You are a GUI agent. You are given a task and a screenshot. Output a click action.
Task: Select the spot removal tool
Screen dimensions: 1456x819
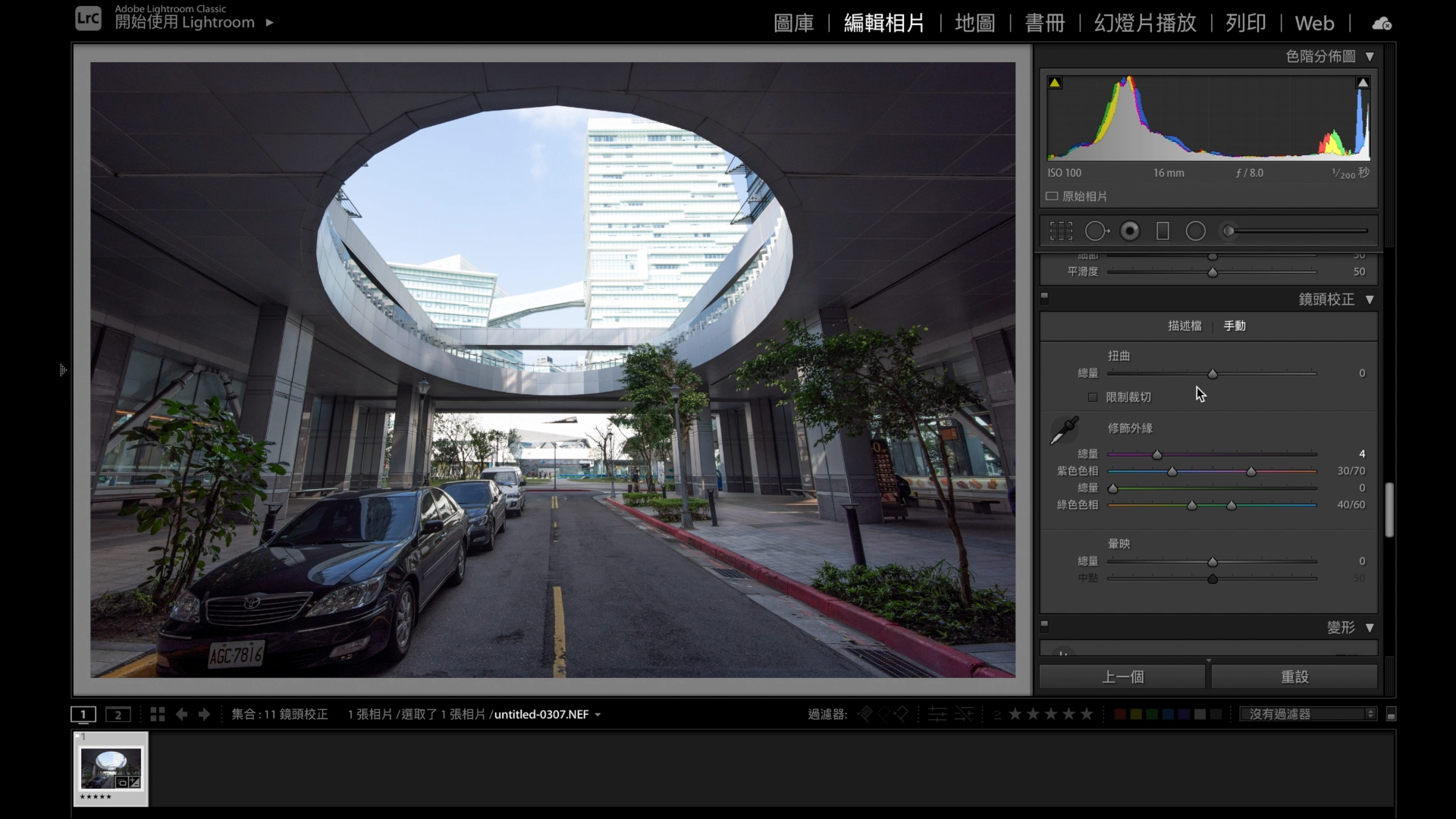(x=1097, y=231)
